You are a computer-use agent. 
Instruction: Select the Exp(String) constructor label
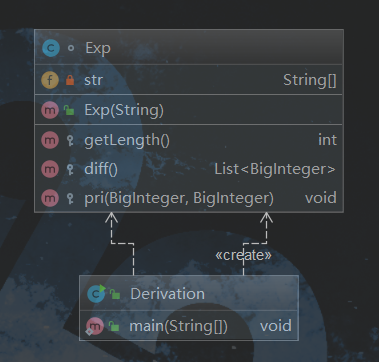[x=124, y=110]
